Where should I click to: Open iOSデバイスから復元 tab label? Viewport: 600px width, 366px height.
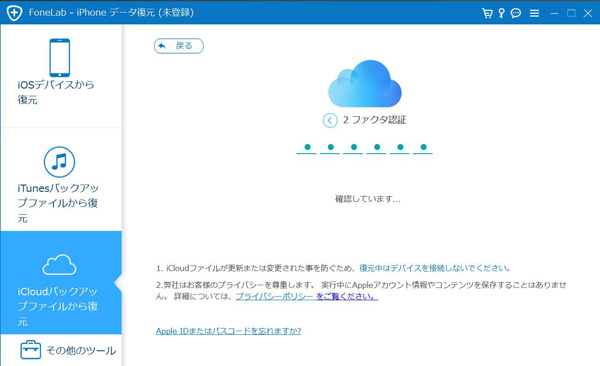coord(56,92)
